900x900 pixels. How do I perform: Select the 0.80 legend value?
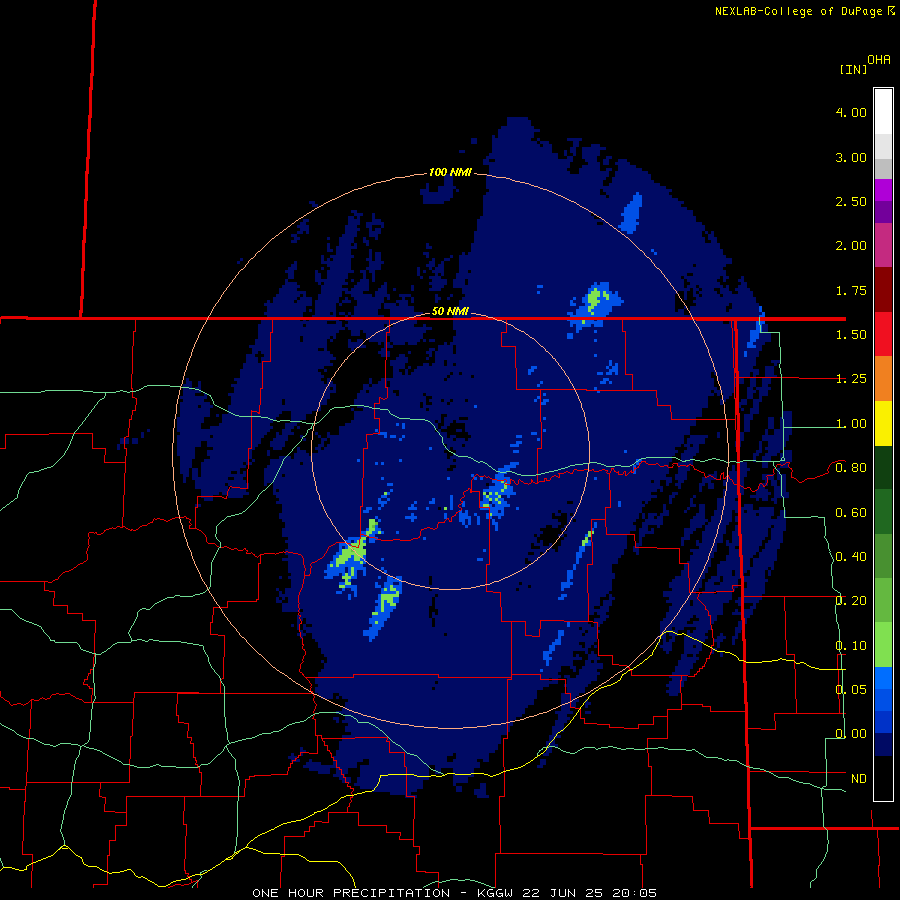point(851,467)
